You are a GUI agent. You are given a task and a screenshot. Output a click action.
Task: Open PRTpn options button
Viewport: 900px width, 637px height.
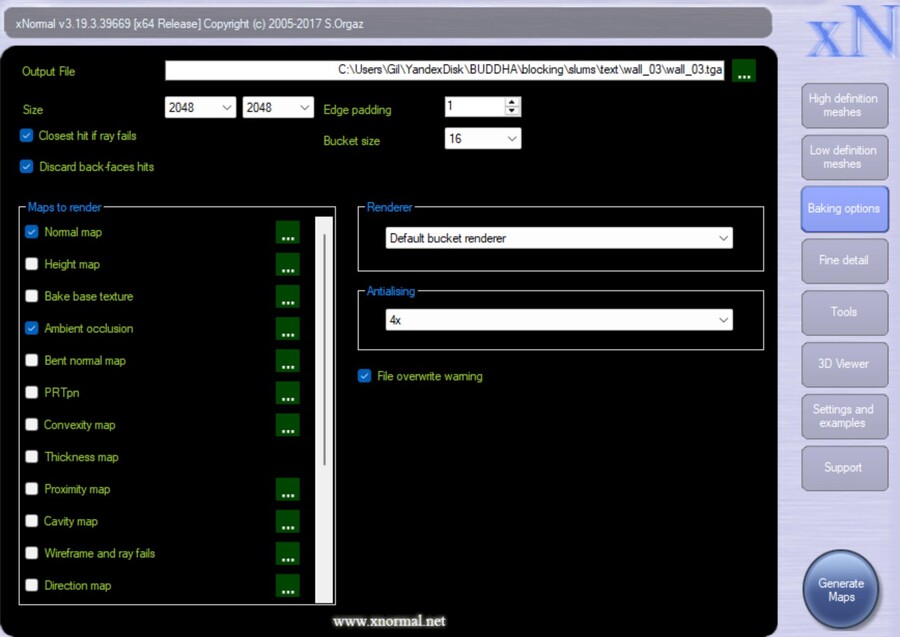tap(288, 393)
